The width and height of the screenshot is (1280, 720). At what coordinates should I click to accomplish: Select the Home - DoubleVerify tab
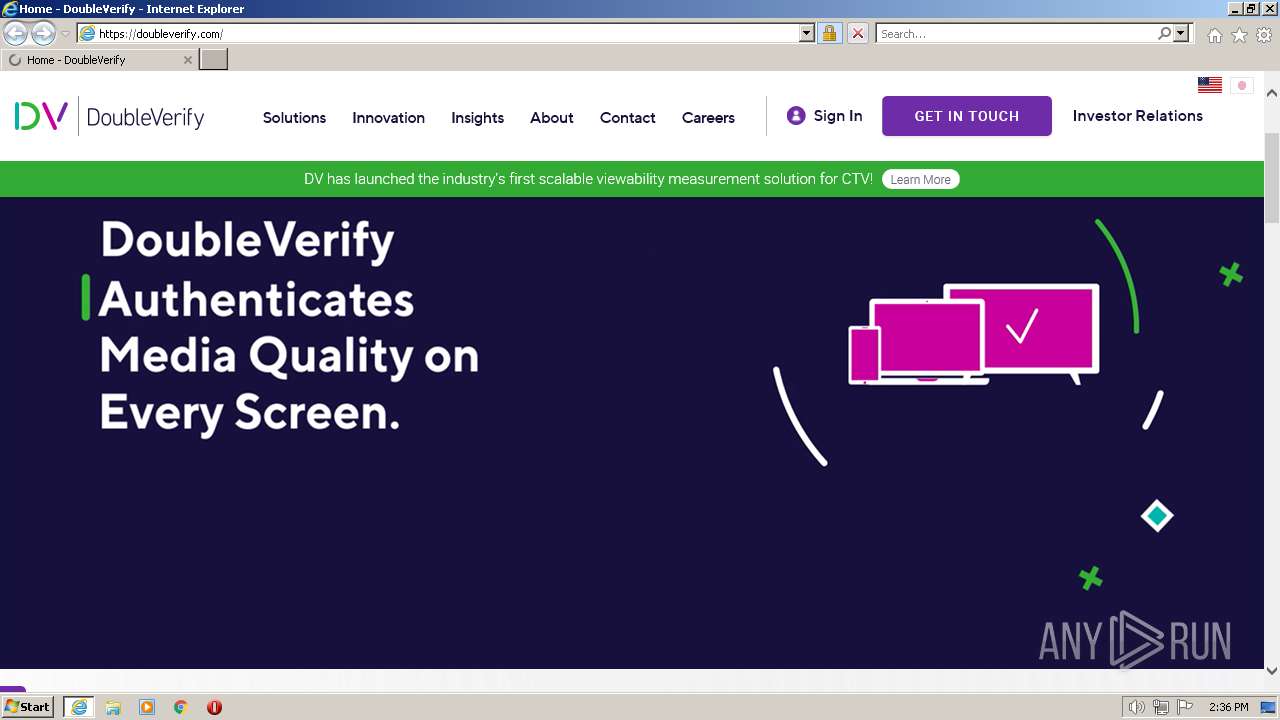99,60
